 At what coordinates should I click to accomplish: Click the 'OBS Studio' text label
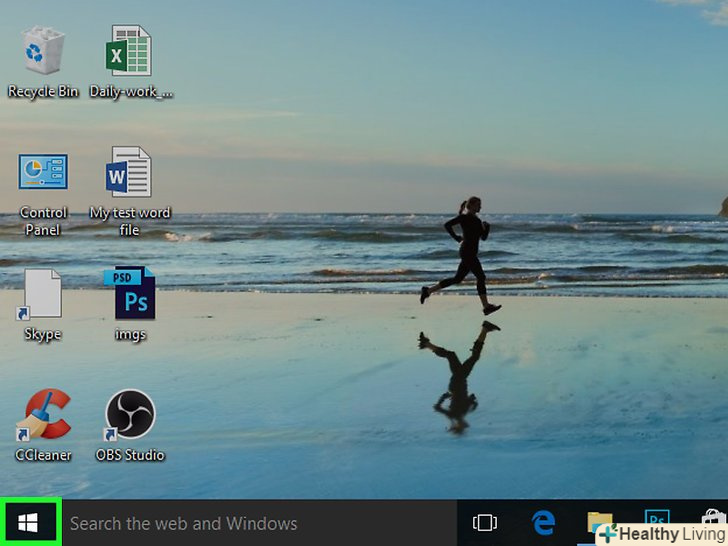[x=130, y=455]
